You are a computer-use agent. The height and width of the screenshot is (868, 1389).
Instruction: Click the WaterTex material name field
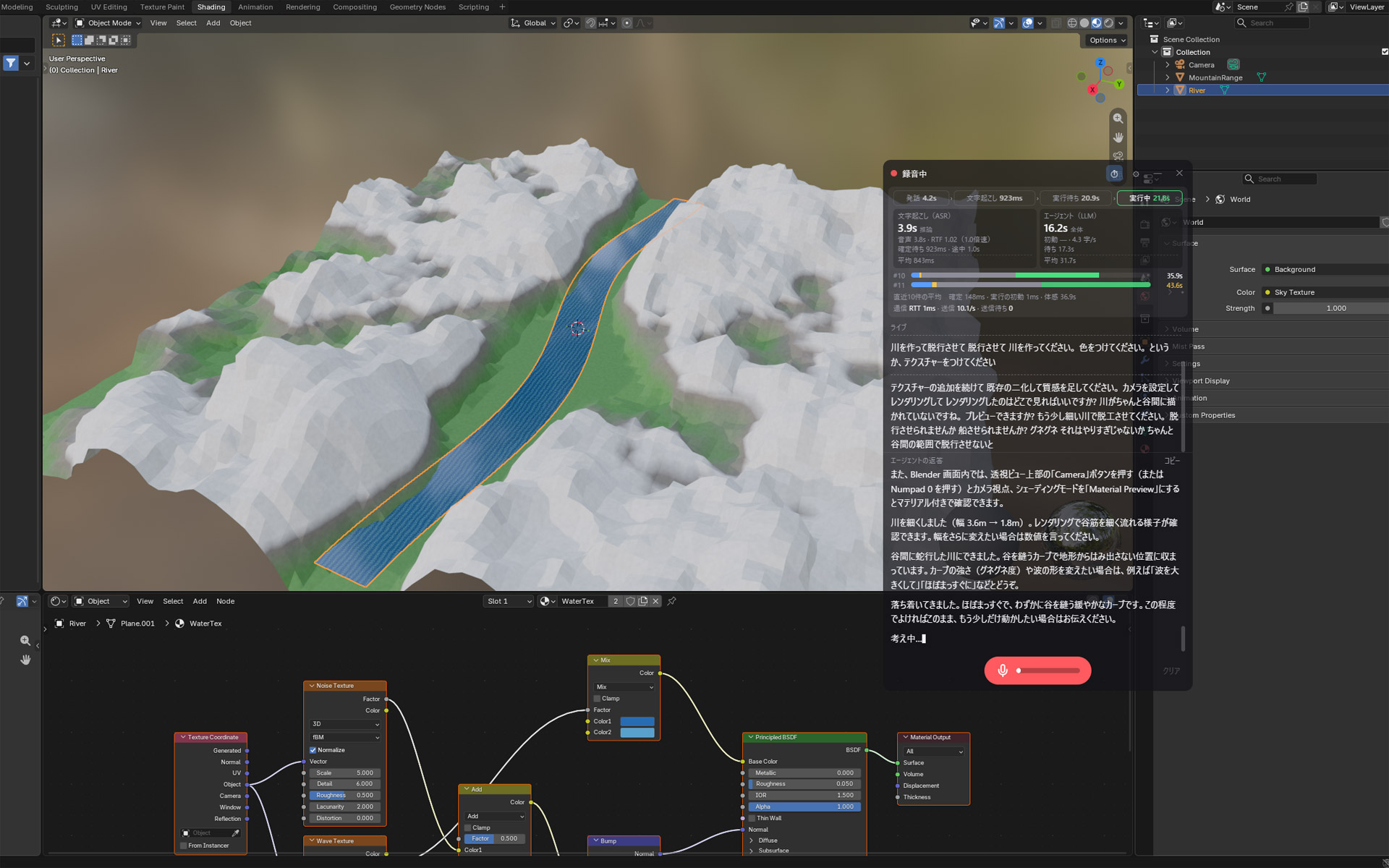point(582,601)
